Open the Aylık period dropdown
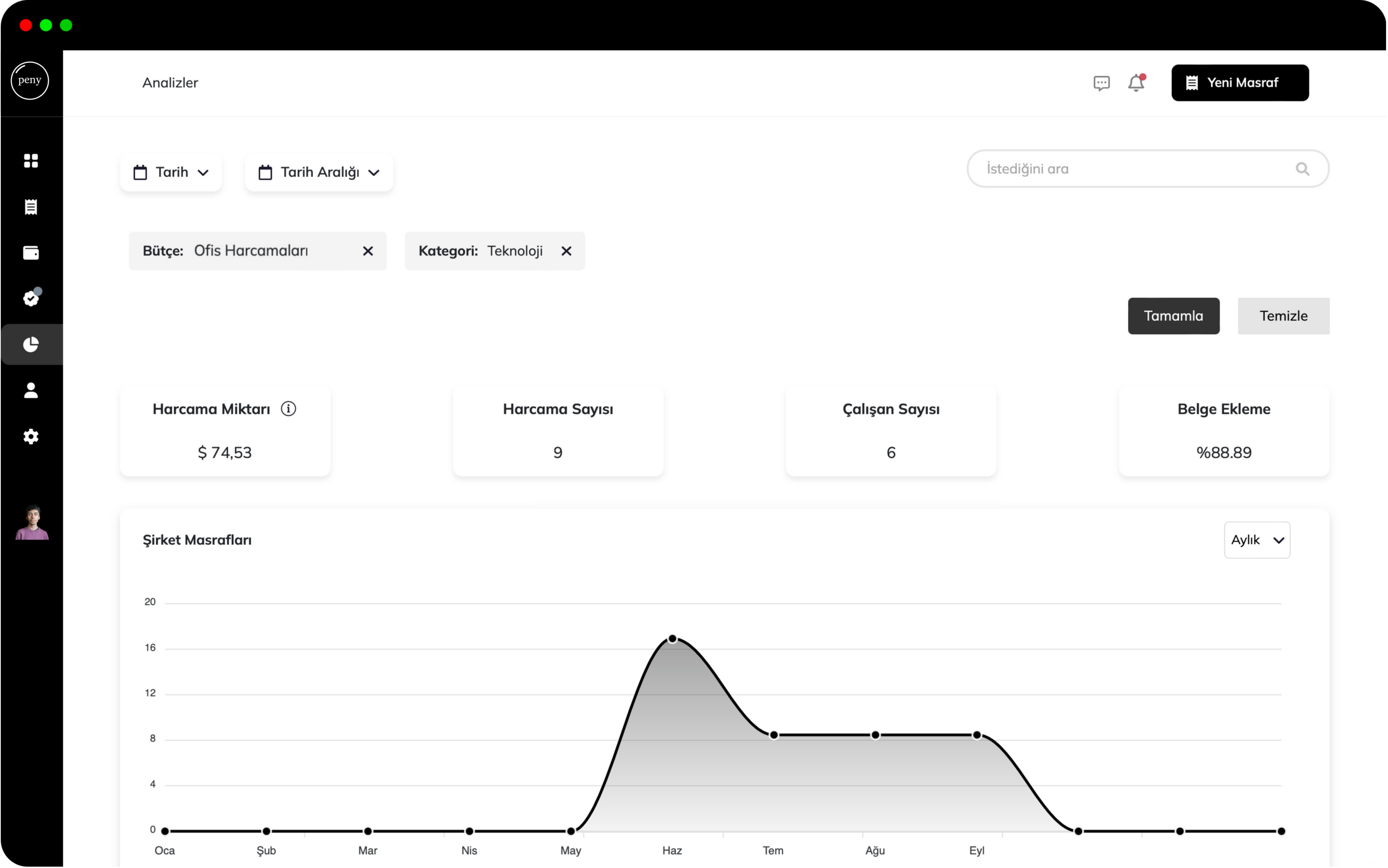This screenshot has width=1388, height=868. point(1257,540)
